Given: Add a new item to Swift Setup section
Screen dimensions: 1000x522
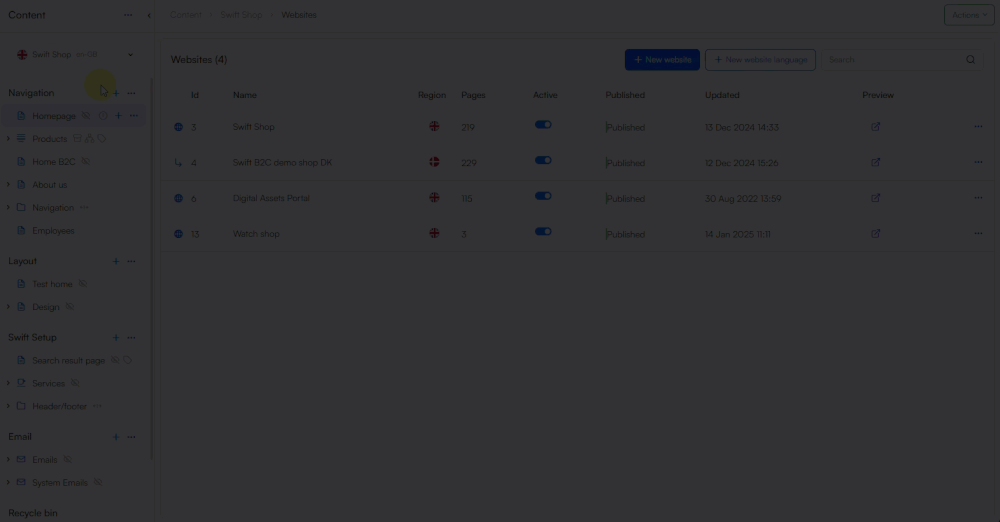Looking at the screenshot, I should (x=116, y=338).
